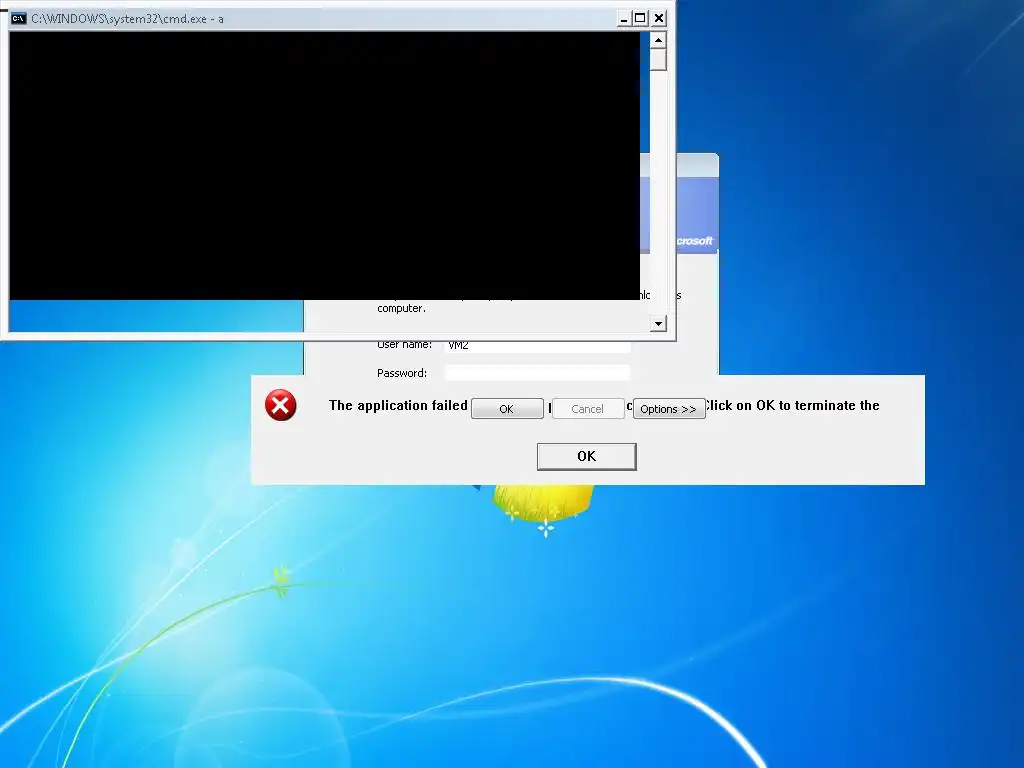Image resolution: width=1024 pixels, height=768 pixels.
Task: Click the greyed Cancel button
Action: pyautogui.click(x=588, y=409)
